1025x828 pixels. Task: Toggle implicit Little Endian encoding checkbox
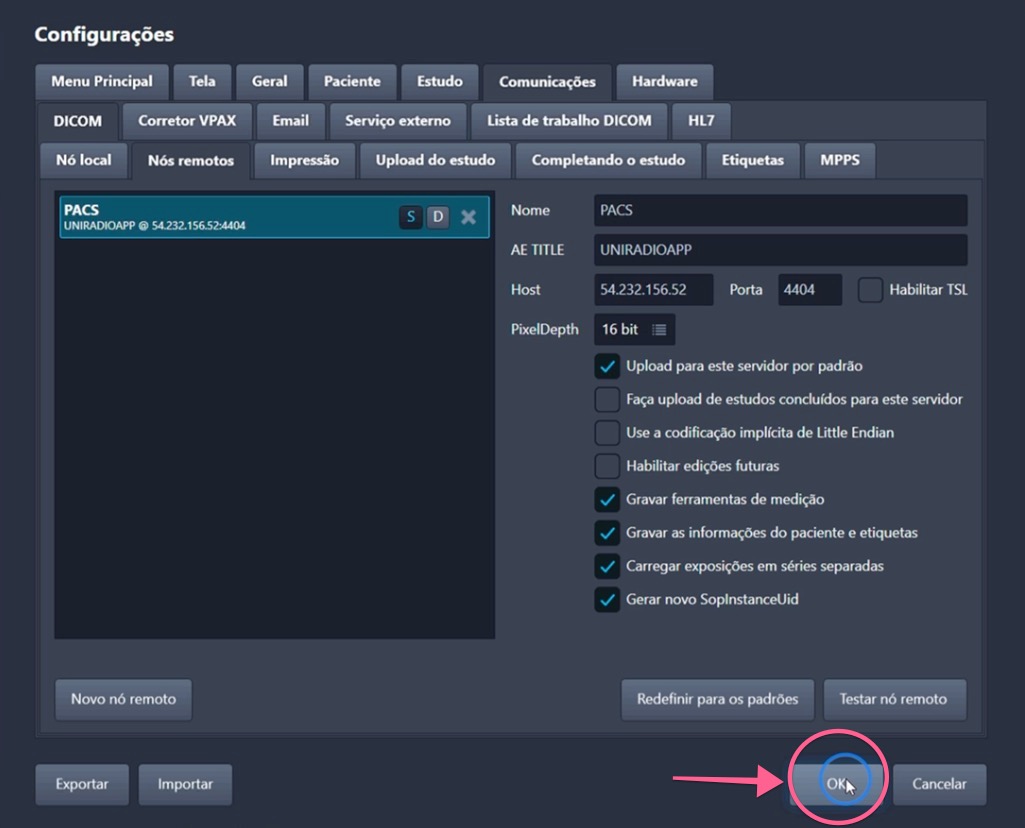point(607,433)
